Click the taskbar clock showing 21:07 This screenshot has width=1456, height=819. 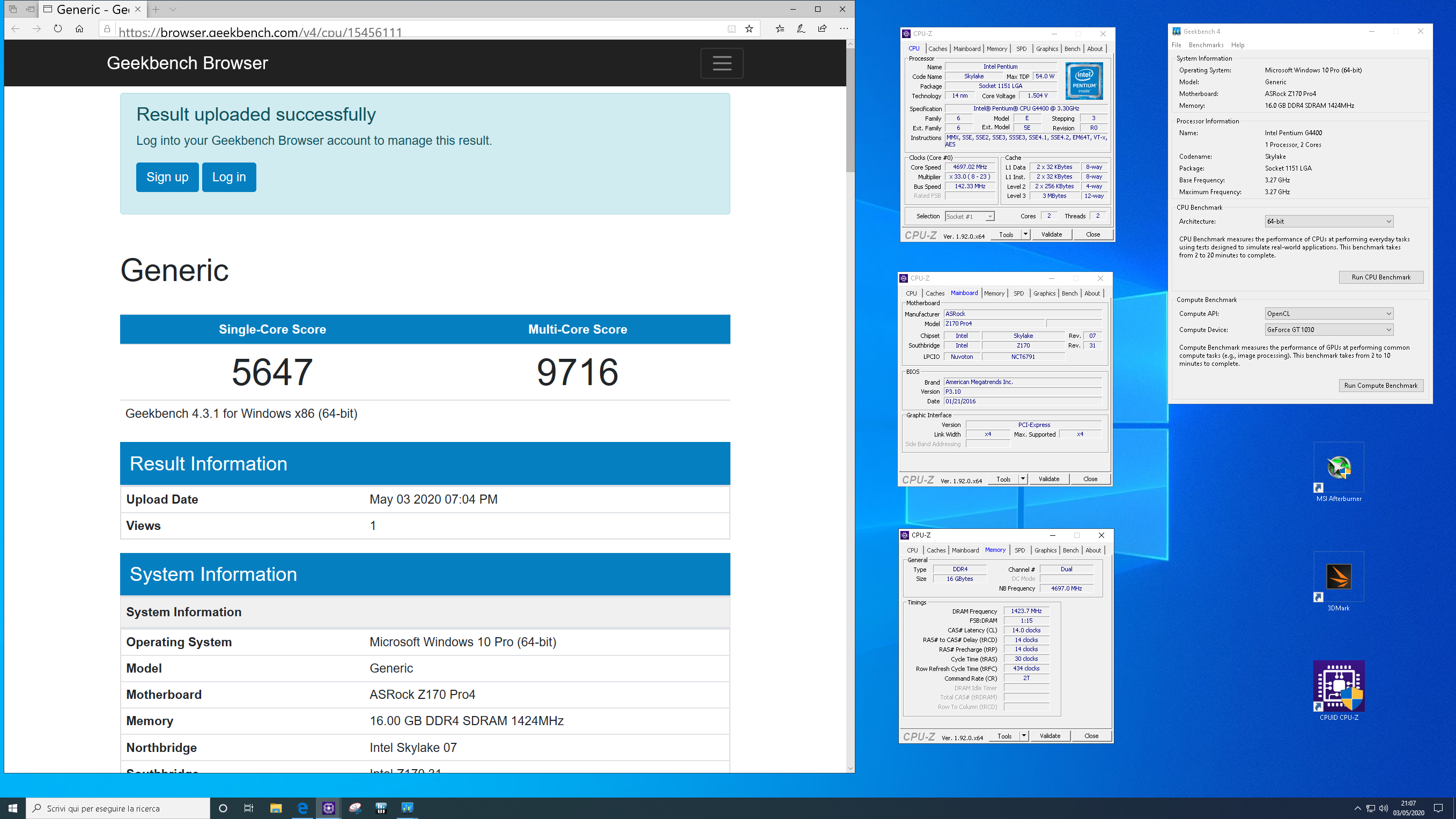[x=1408, y=808]
